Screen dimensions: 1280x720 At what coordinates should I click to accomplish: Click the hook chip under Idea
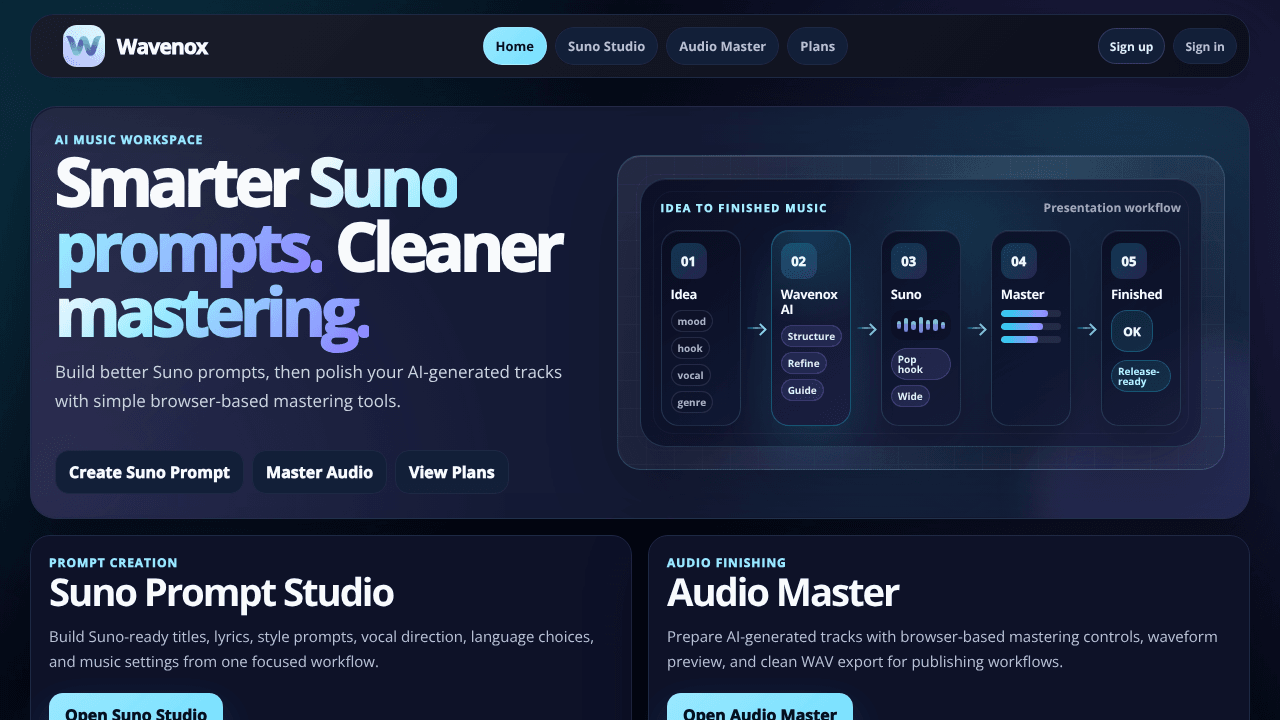coord(690,348)
